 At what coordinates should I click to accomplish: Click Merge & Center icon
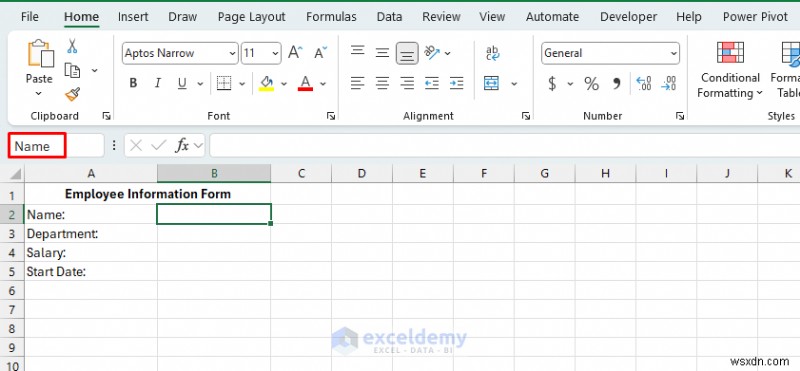[x=491, y=83]
